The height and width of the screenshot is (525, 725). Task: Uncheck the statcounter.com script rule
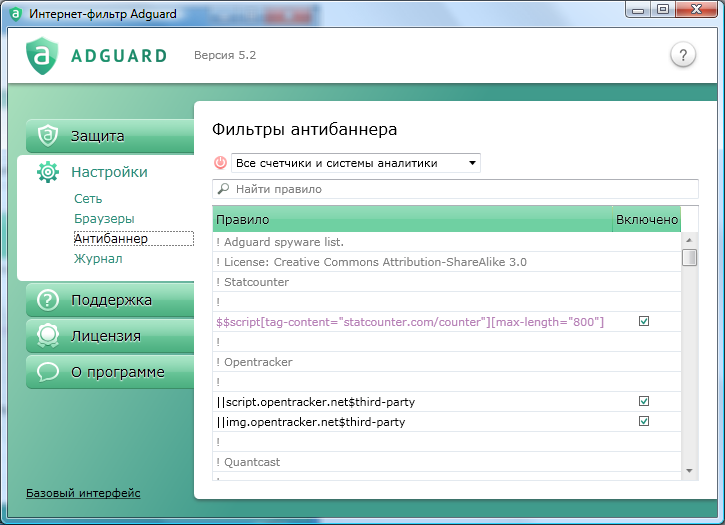coord(644,321)
